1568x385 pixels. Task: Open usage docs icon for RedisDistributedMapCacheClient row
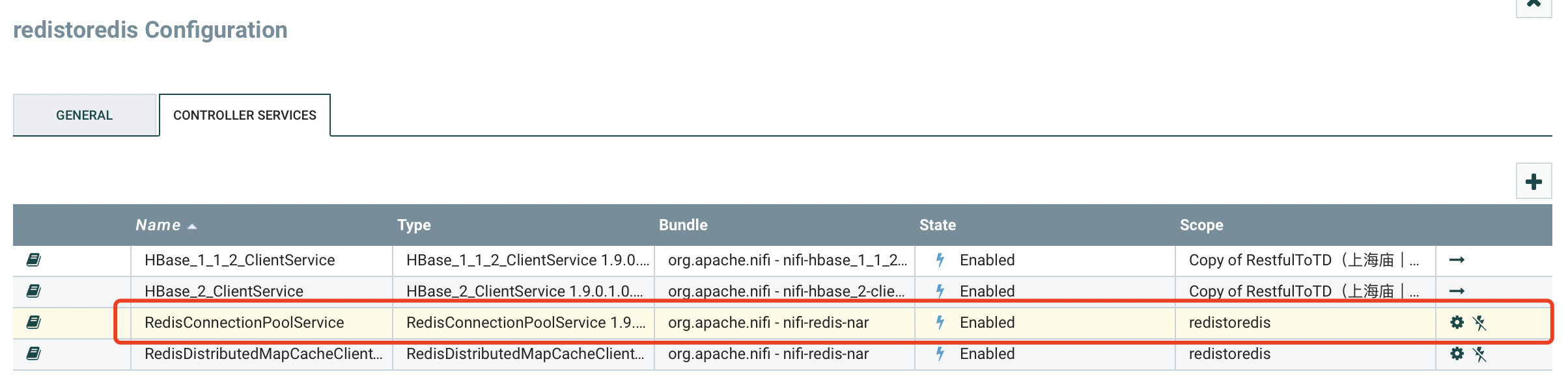[34, 354]
